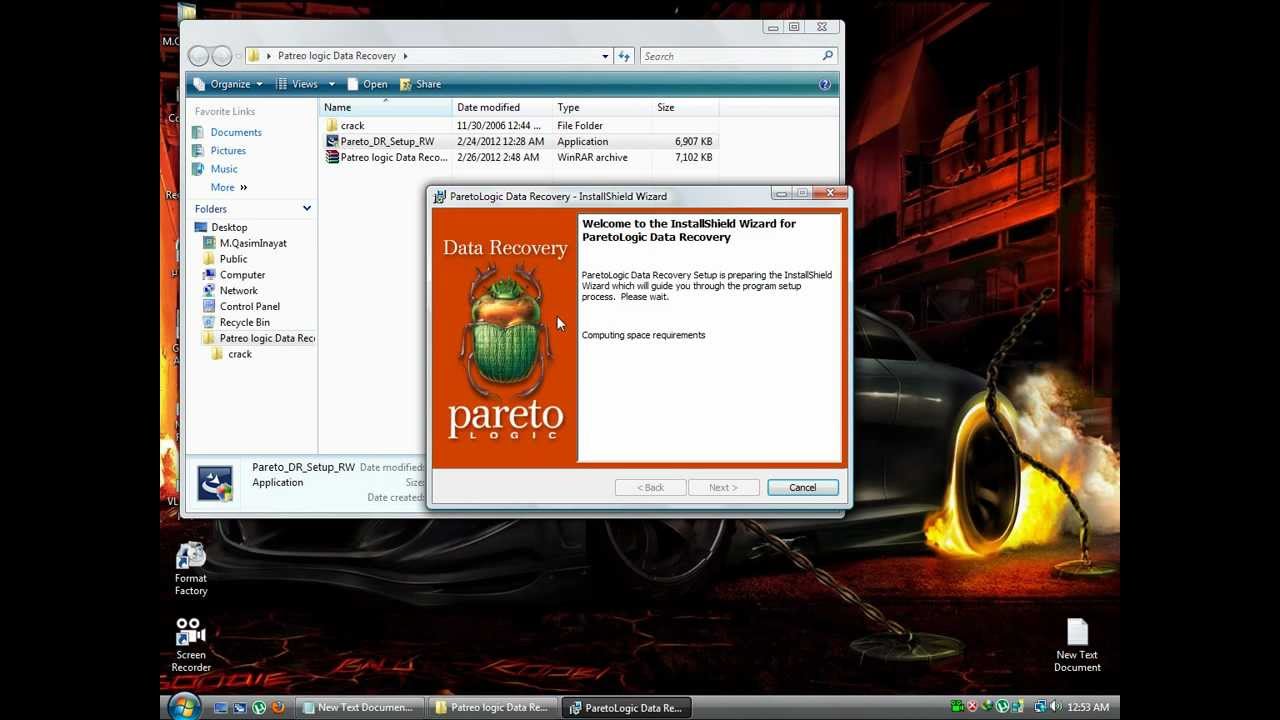
Task: Switch to the Patreo logic Data Recovery taskbar button
Action: [x=491, y=707]
